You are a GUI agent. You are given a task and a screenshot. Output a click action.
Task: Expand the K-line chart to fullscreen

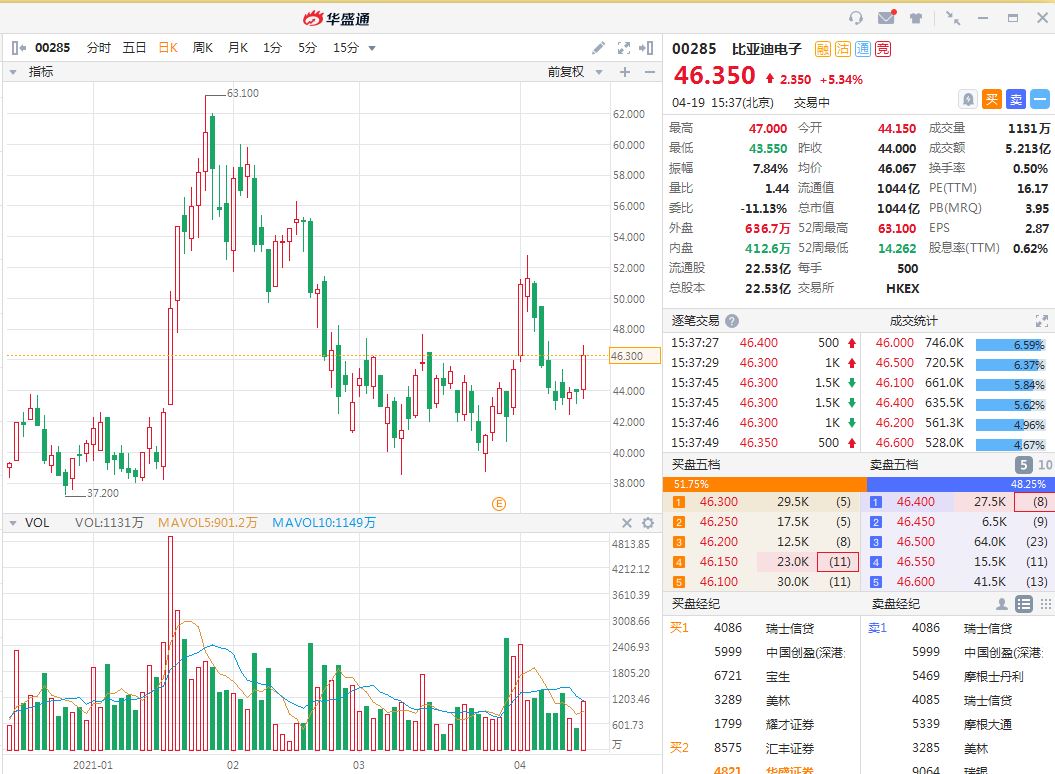tap(623, 48)
